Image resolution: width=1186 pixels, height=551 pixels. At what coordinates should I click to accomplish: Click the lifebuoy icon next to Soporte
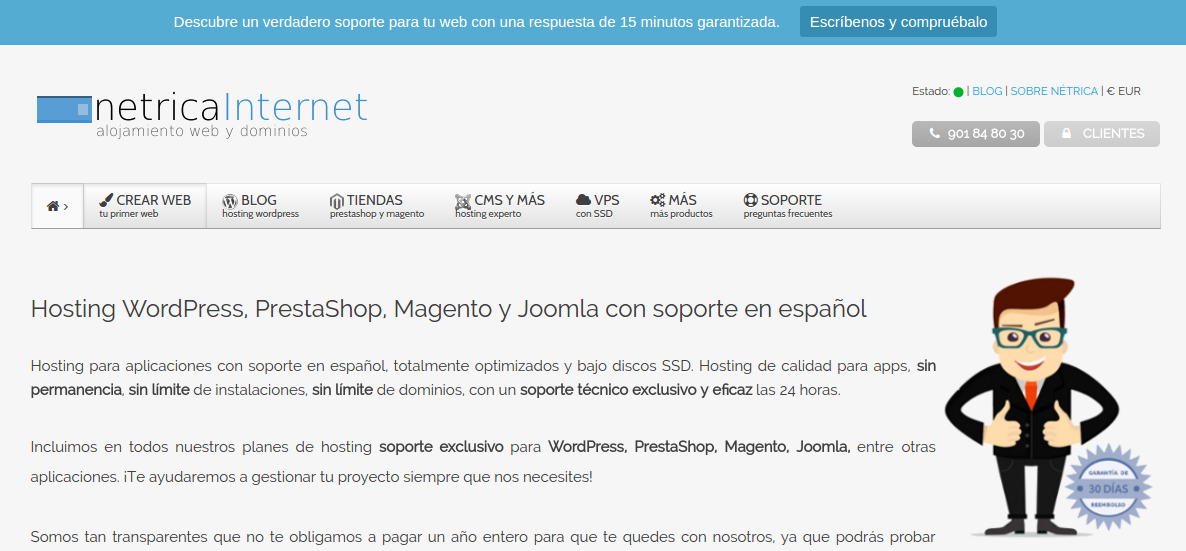tap(750, 200)
